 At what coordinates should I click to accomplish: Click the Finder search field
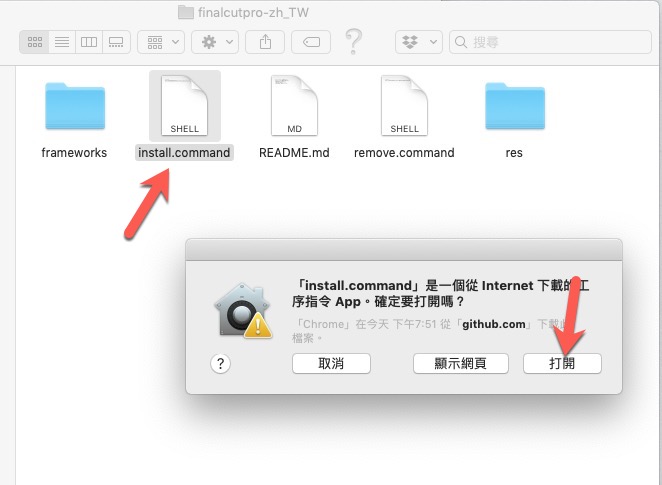pos(551,42)
